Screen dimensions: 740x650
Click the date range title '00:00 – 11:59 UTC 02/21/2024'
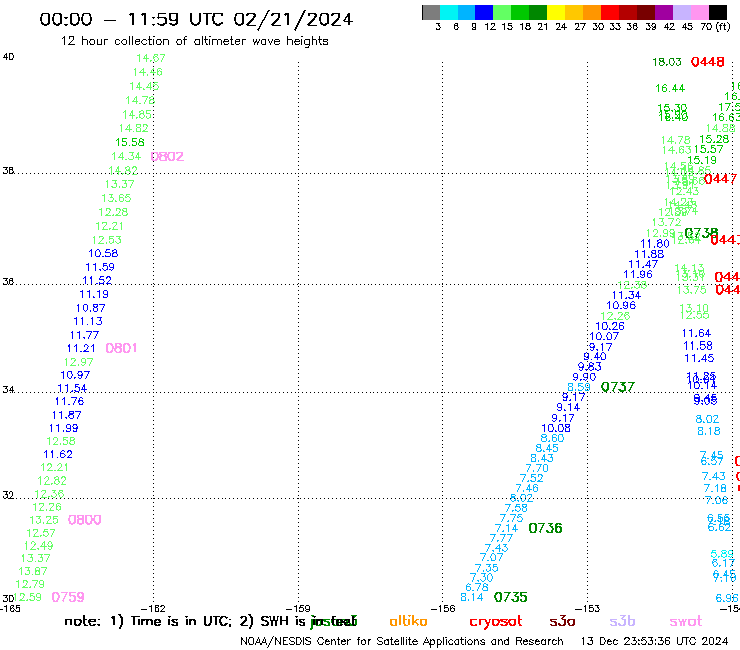tap(196, 19)
